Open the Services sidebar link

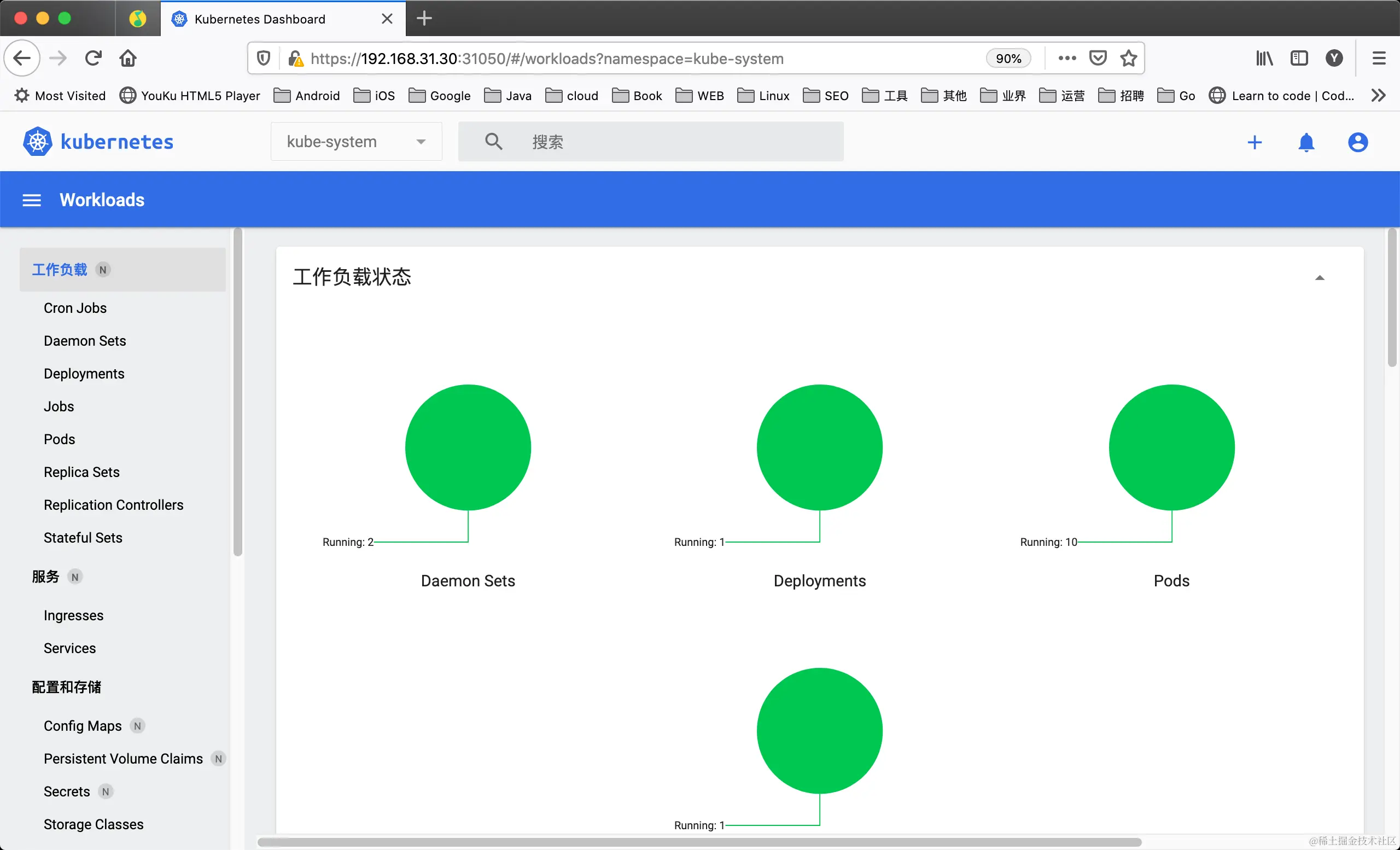(69, 648)
